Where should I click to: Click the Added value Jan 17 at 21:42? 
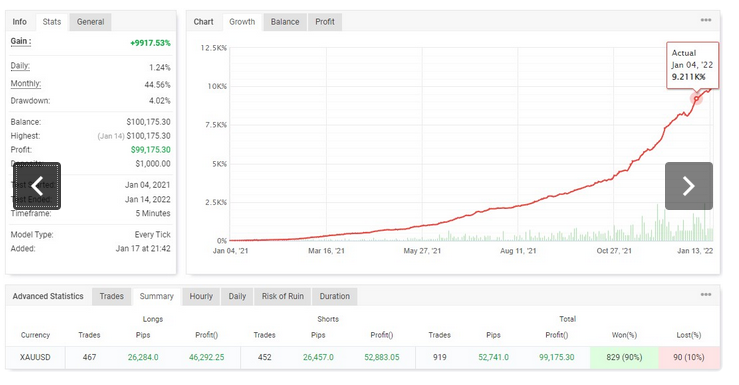pyautogui.click(x=143, y=248)
